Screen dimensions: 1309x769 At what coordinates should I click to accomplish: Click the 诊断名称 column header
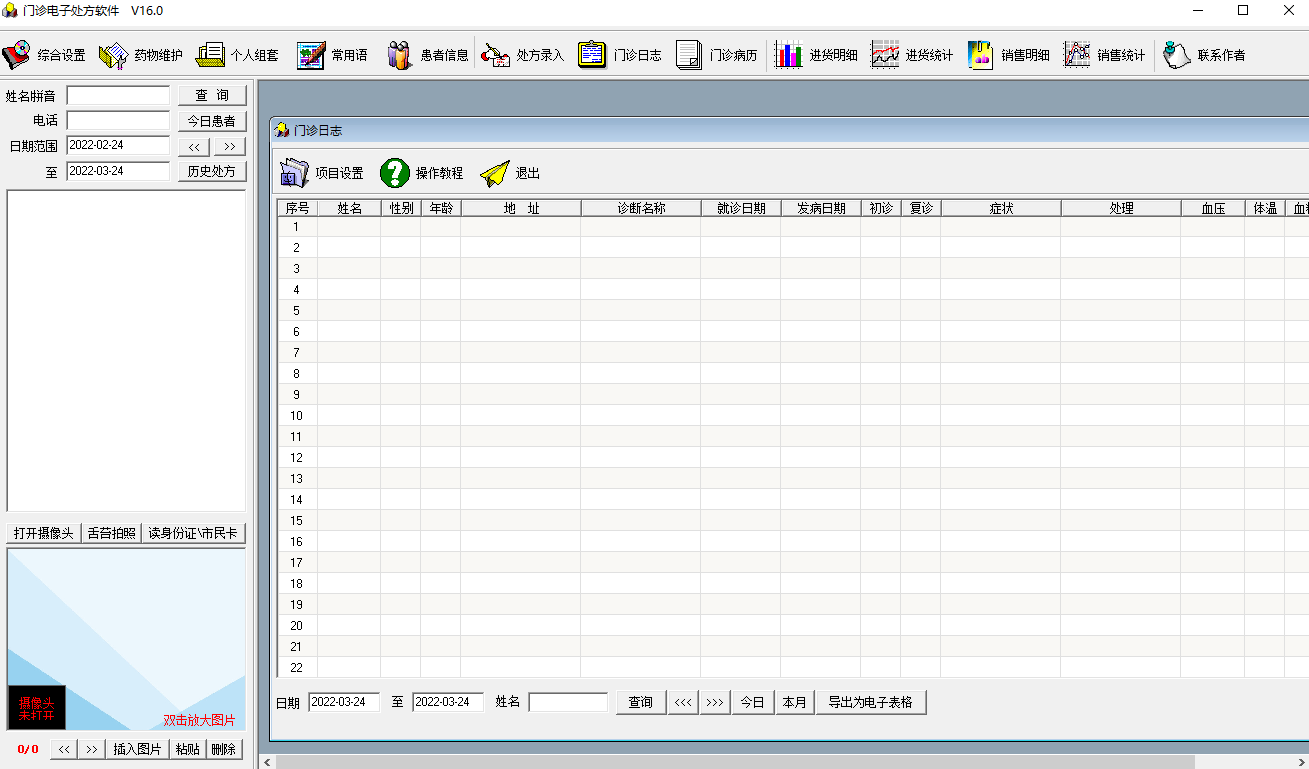tap(640, 208)
